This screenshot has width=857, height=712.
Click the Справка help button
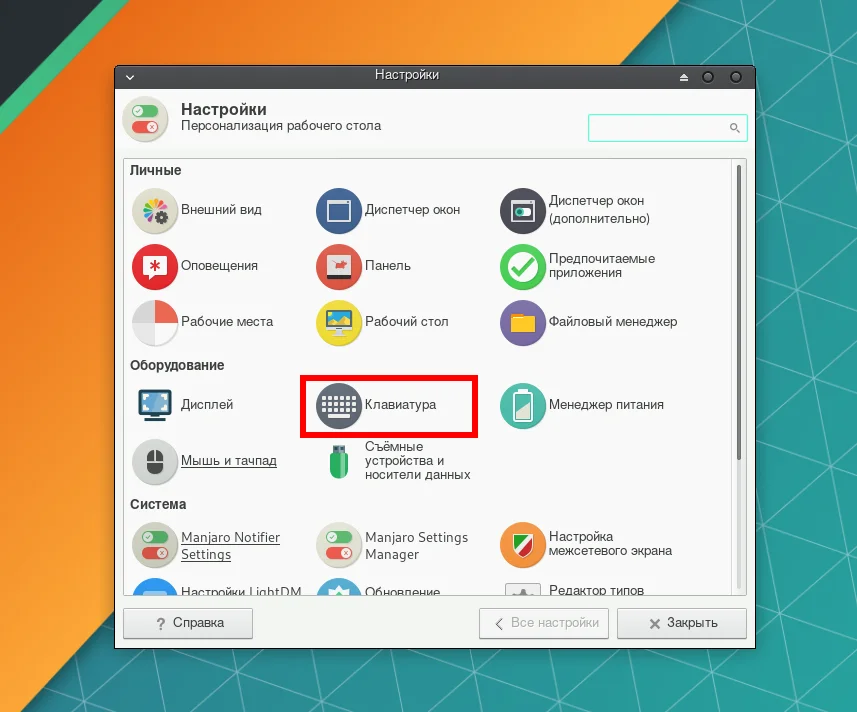(188, 623)
